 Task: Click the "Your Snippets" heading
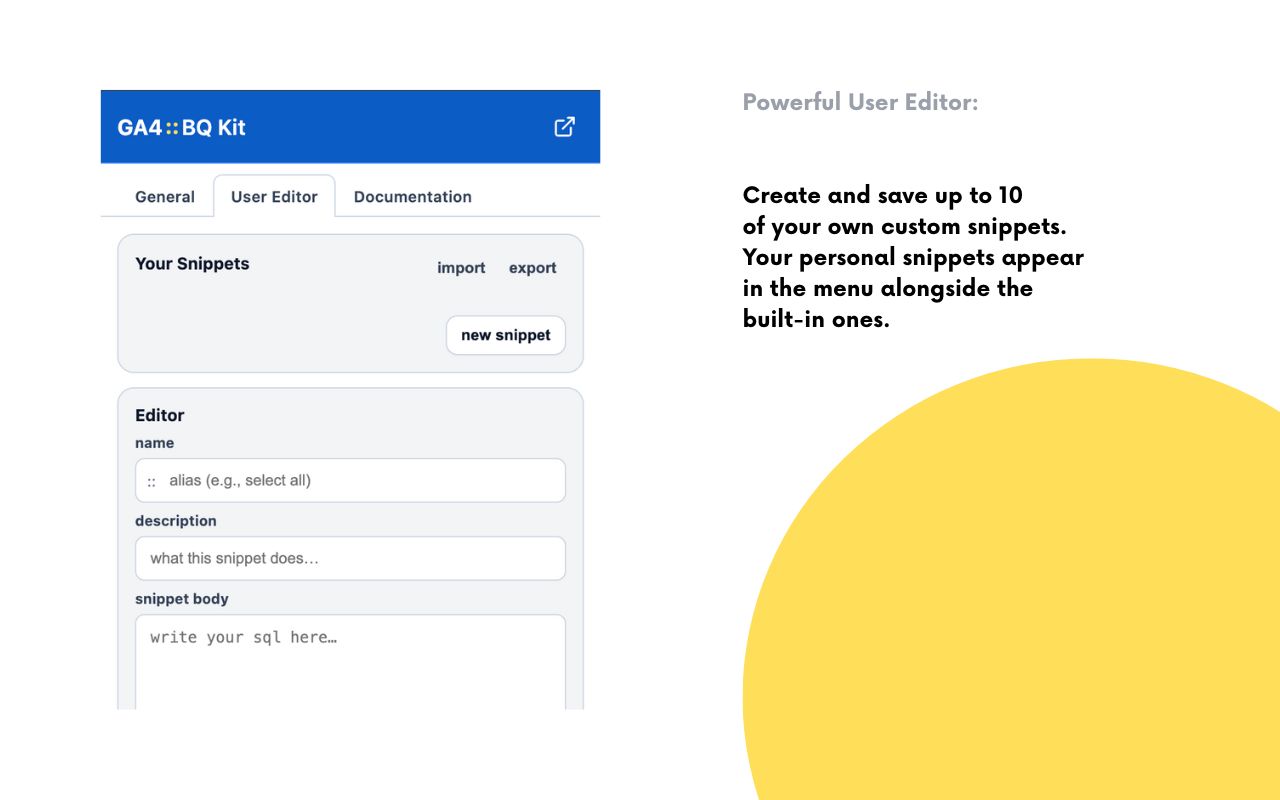click(192, 264)
